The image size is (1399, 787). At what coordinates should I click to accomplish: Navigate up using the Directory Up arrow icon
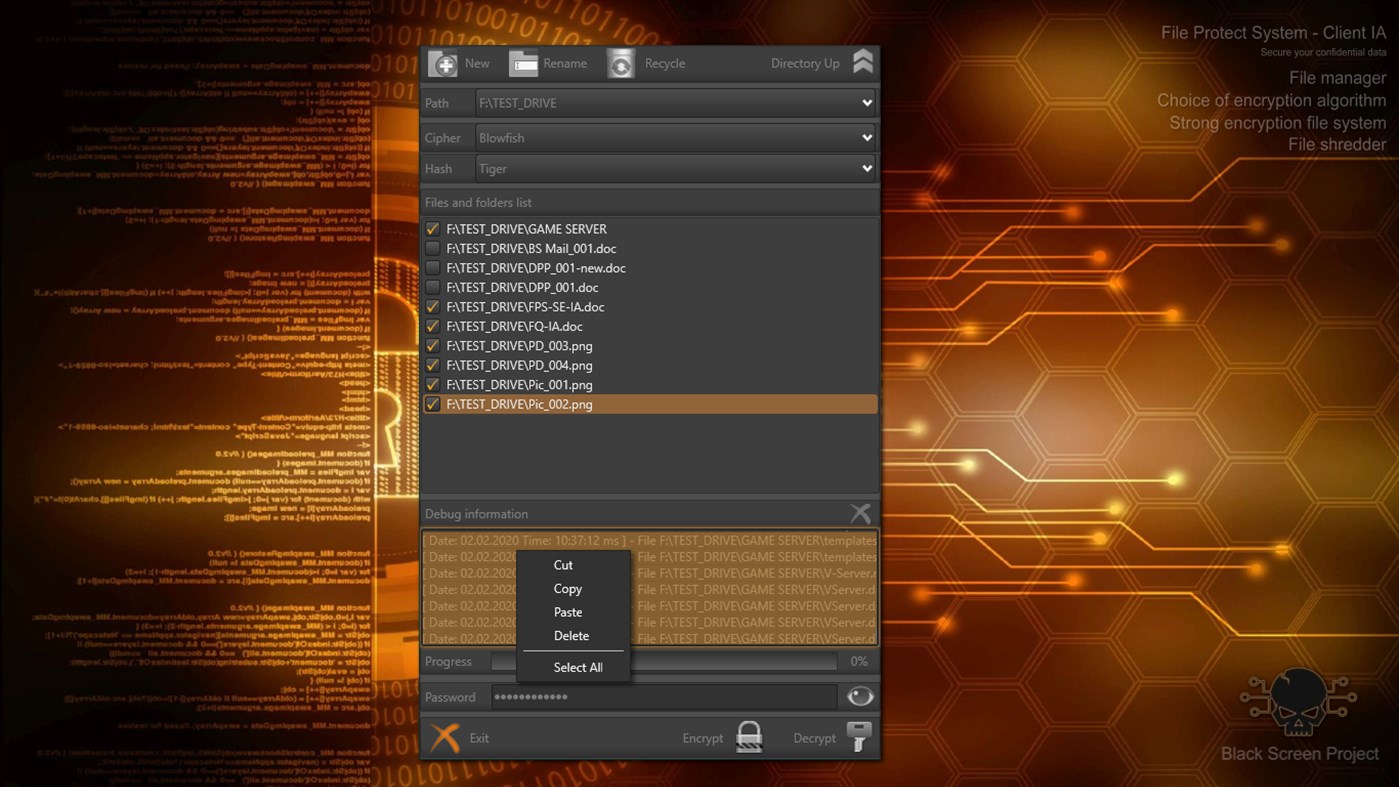[x=861, y=60]
